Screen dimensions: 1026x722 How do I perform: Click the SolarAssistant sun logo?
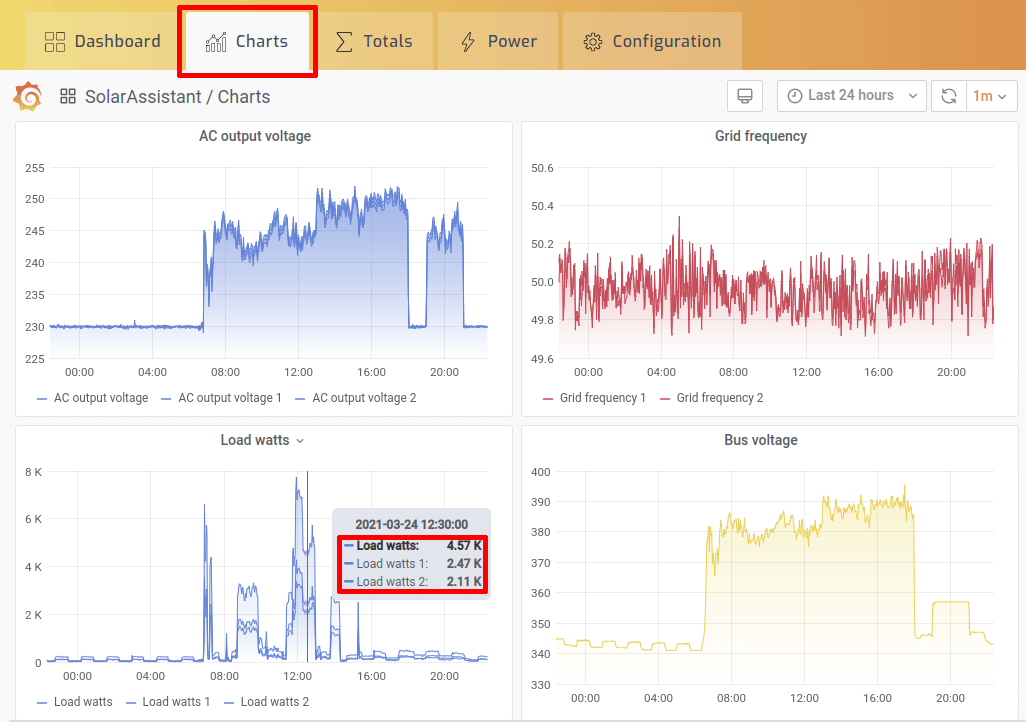[27, 96]
